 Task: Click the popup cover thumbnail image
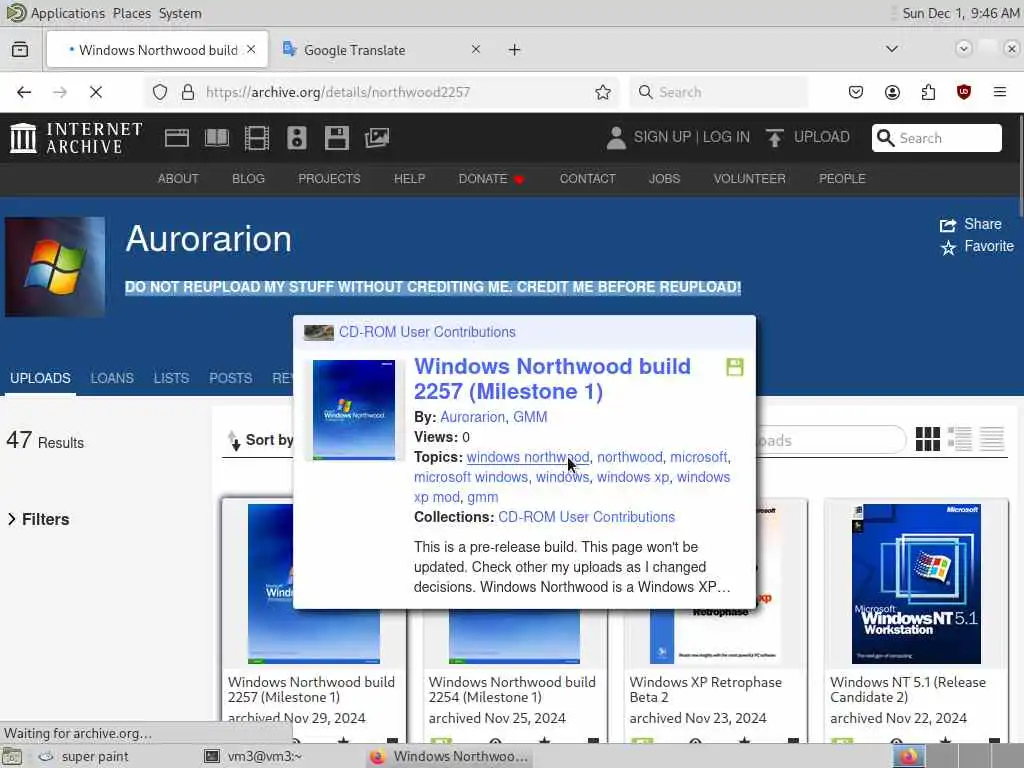pos(354,409)
